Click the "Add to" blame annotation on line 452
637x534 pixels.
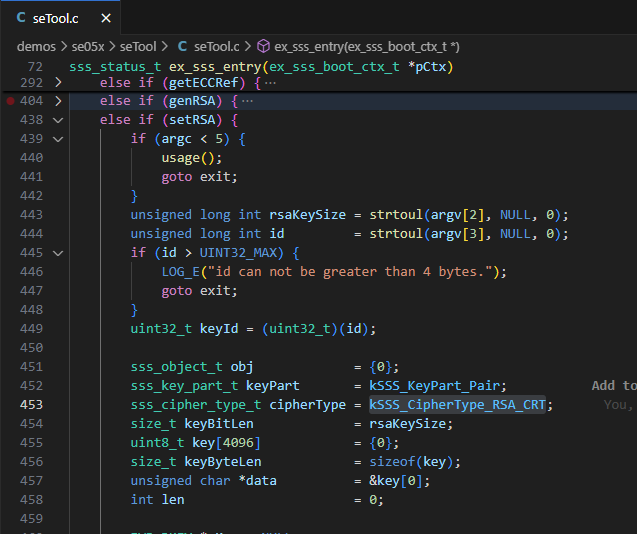coord(614,385)
